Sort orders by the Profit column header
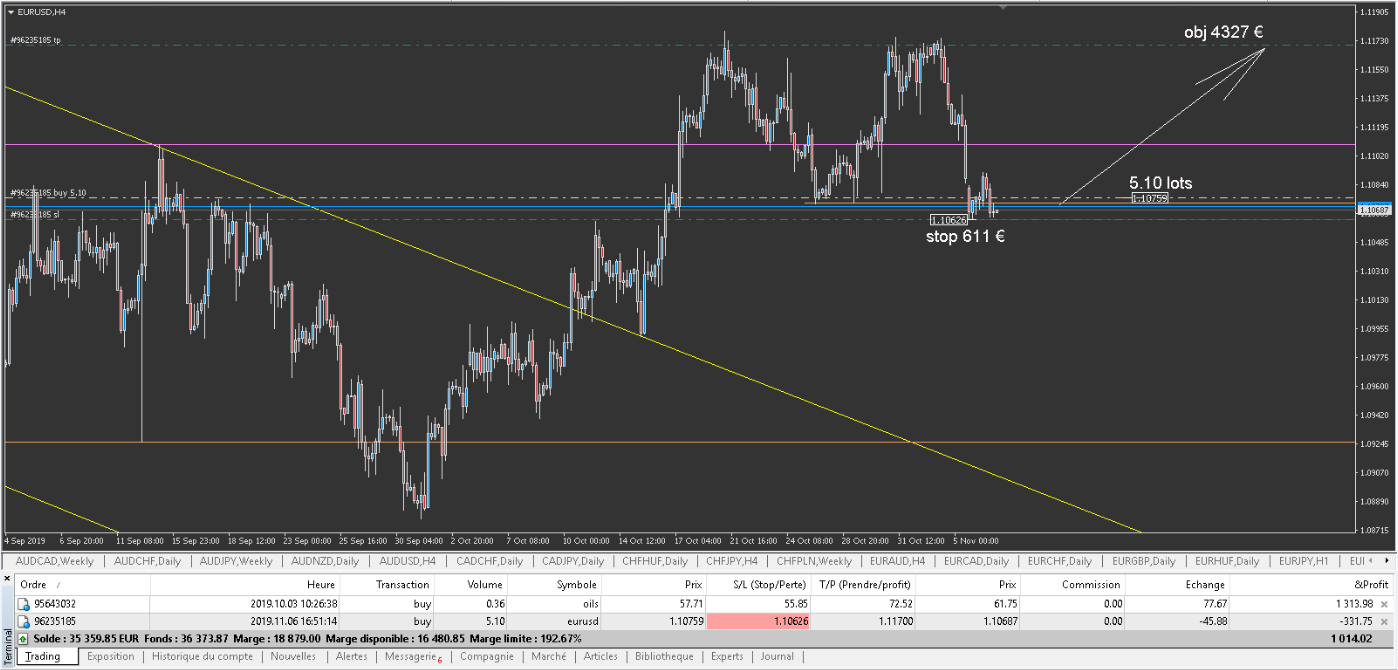1398x670 pixels. (1370, 584)
